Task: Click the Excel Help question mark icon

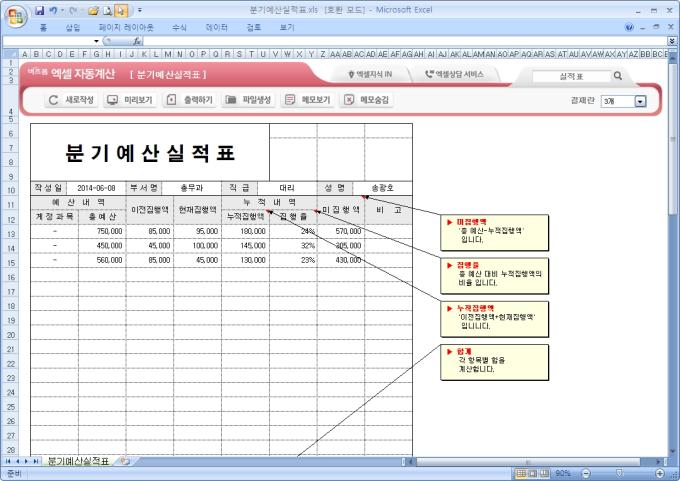Action: (629, 27)
